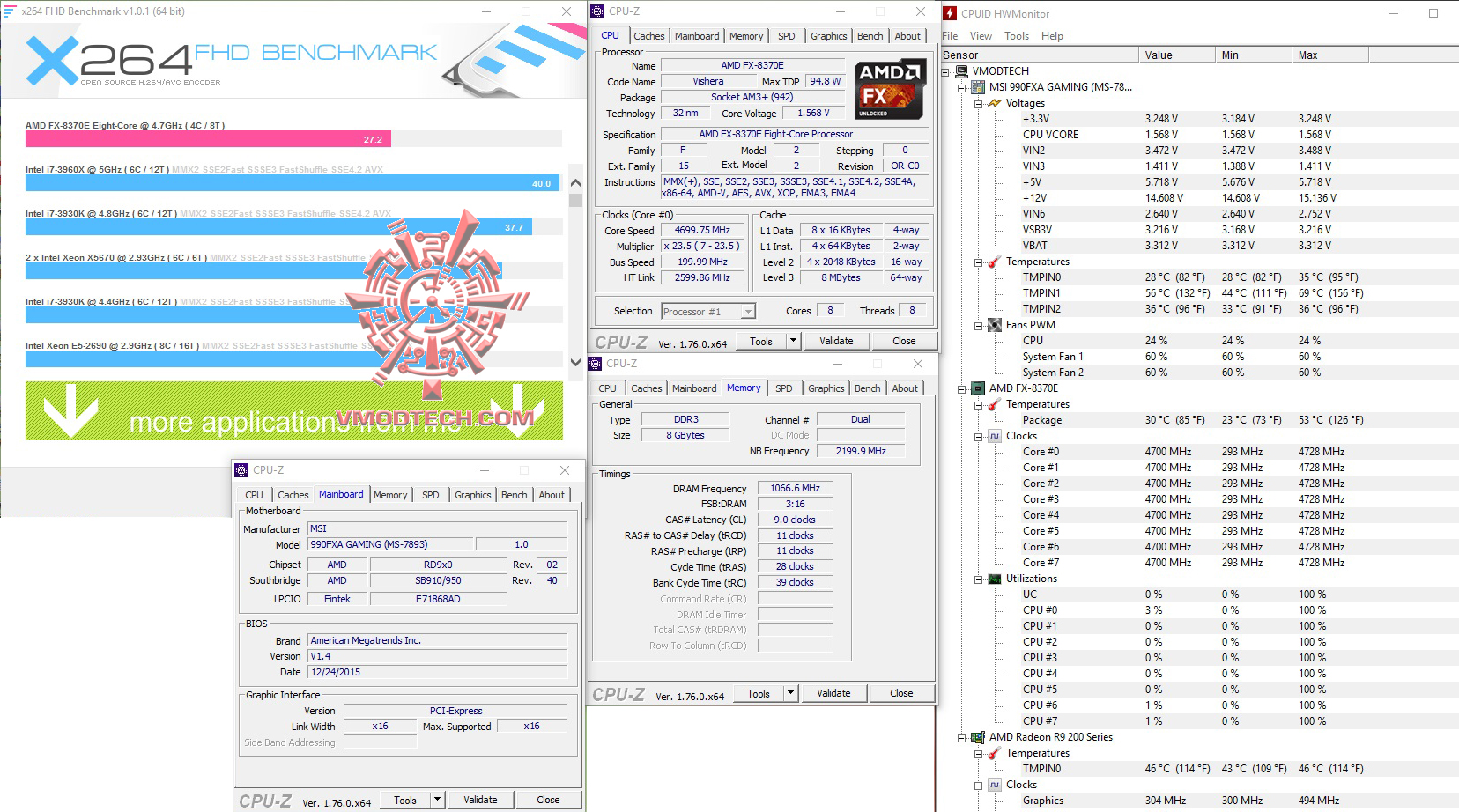
Task: Open the Help menu in HWMonitor
Action: point(1052,36)
